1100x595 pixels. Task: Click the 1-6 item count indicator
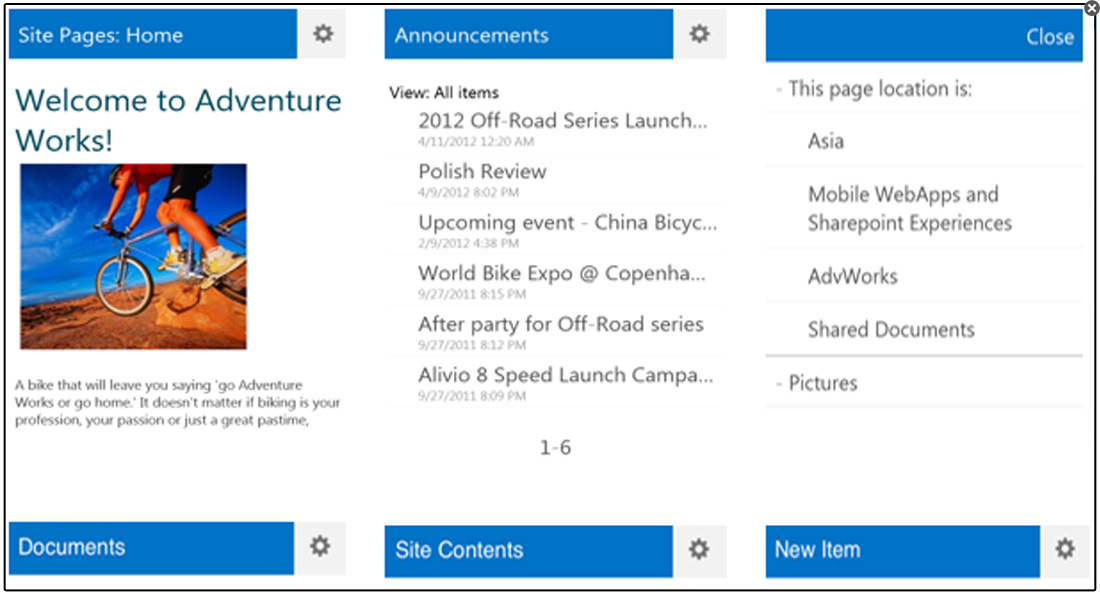click(555, 448)
